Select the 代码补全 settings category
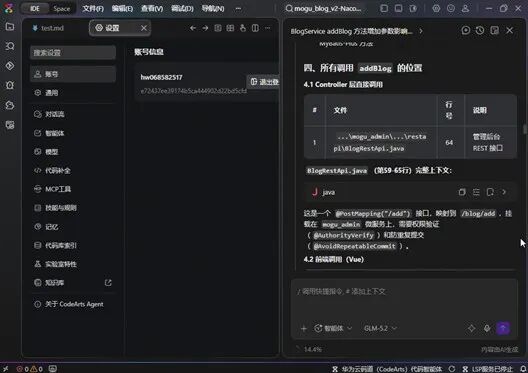 [x=73, y=171]
